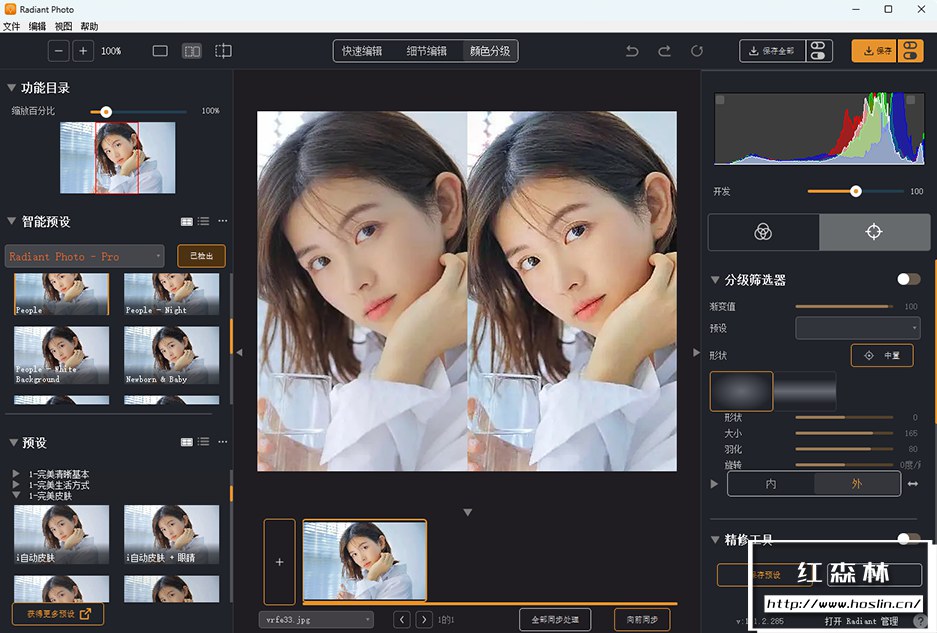
Task: Open the 文件 menu
Action: click(11, 26)
